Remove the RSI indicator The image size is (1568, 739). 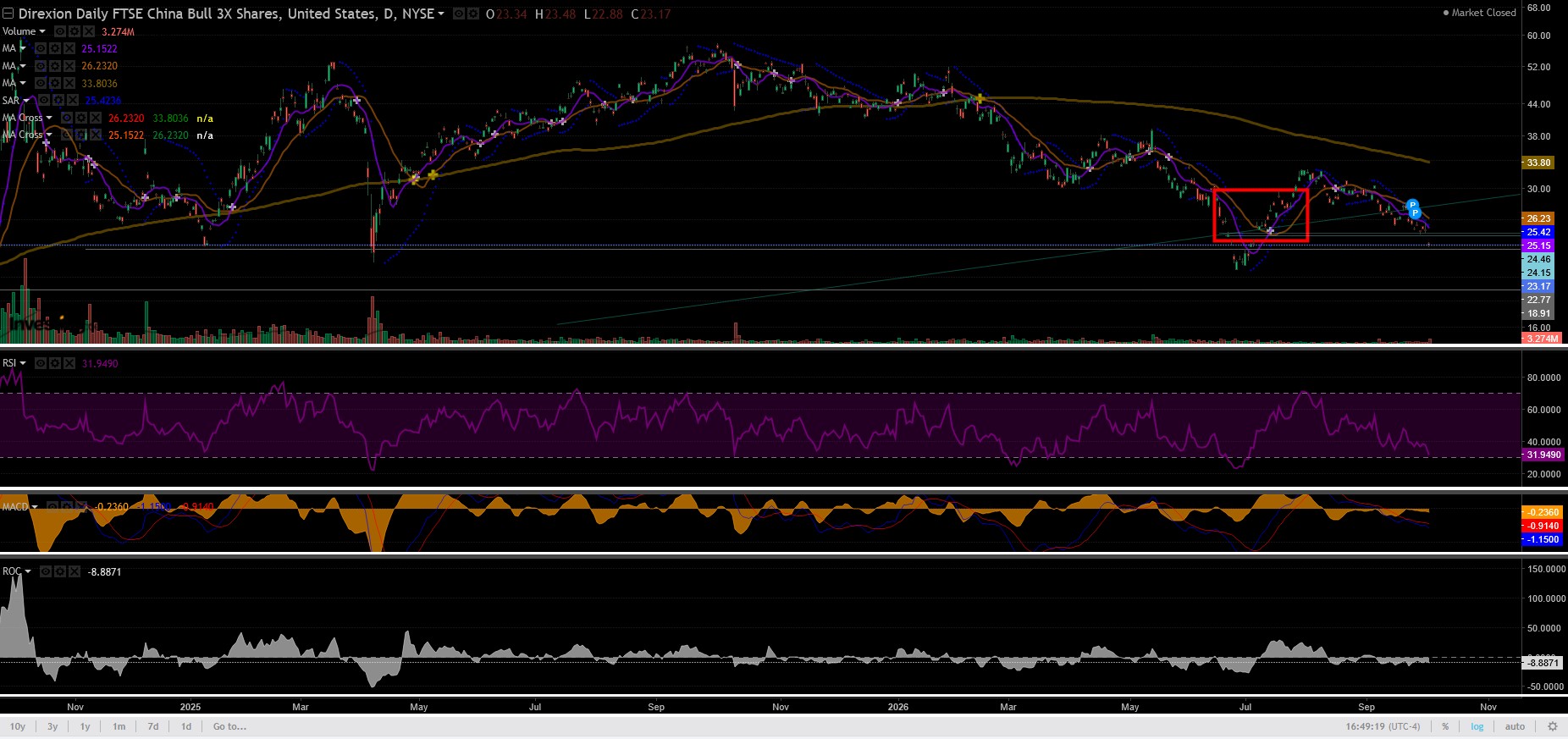point(69,363)
